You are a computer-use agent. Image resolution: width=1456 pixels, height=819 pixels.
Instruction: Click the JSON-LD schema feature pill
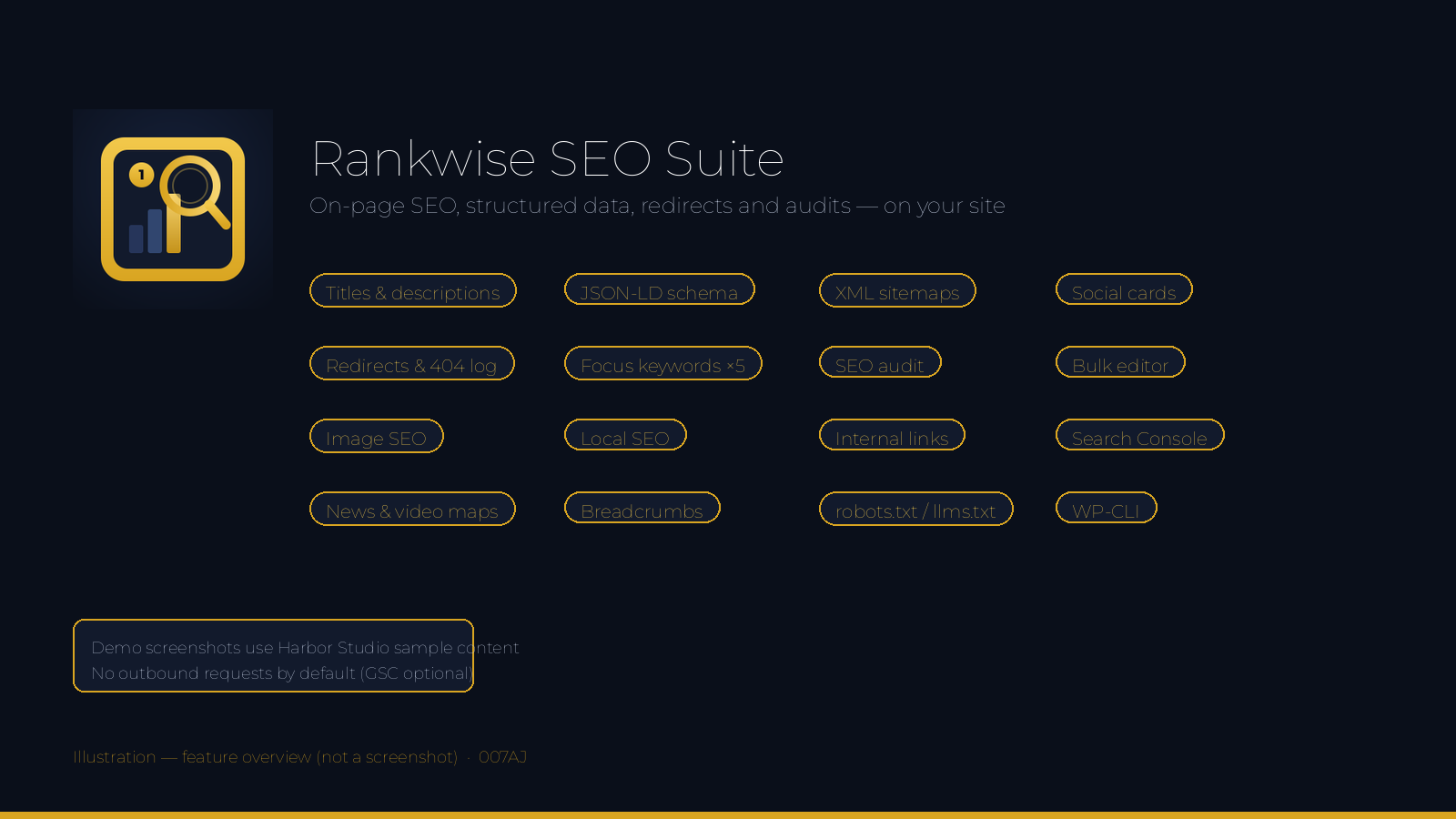click(660, 289)
